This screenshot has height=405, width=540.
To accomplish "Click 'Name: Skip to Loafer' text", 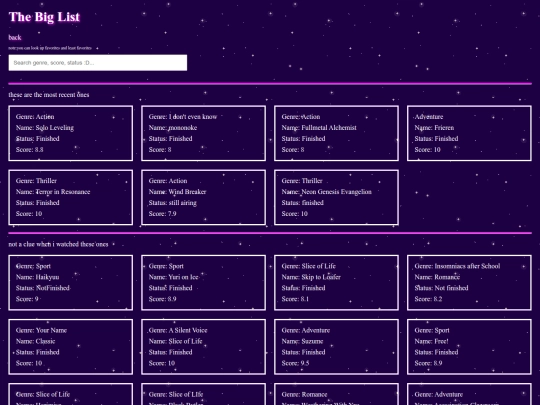I will point(311,277).
